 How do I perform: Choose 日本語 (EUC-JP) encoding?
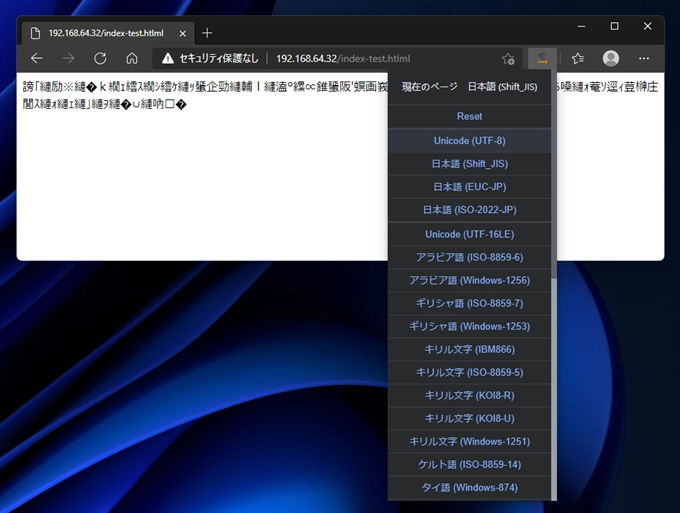(469, 187)
